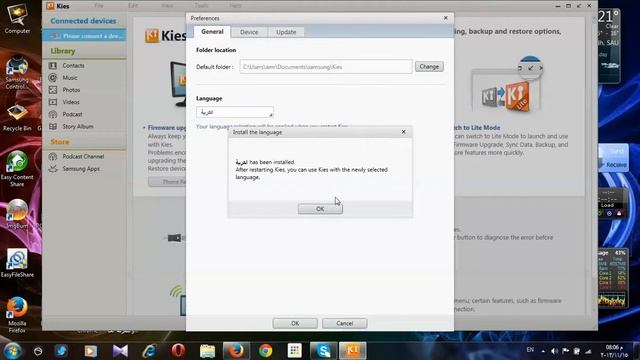The width and height of the screenshot is (640, 360).
Task: Click the Windows Start button
Action: (x=12, y=351)
